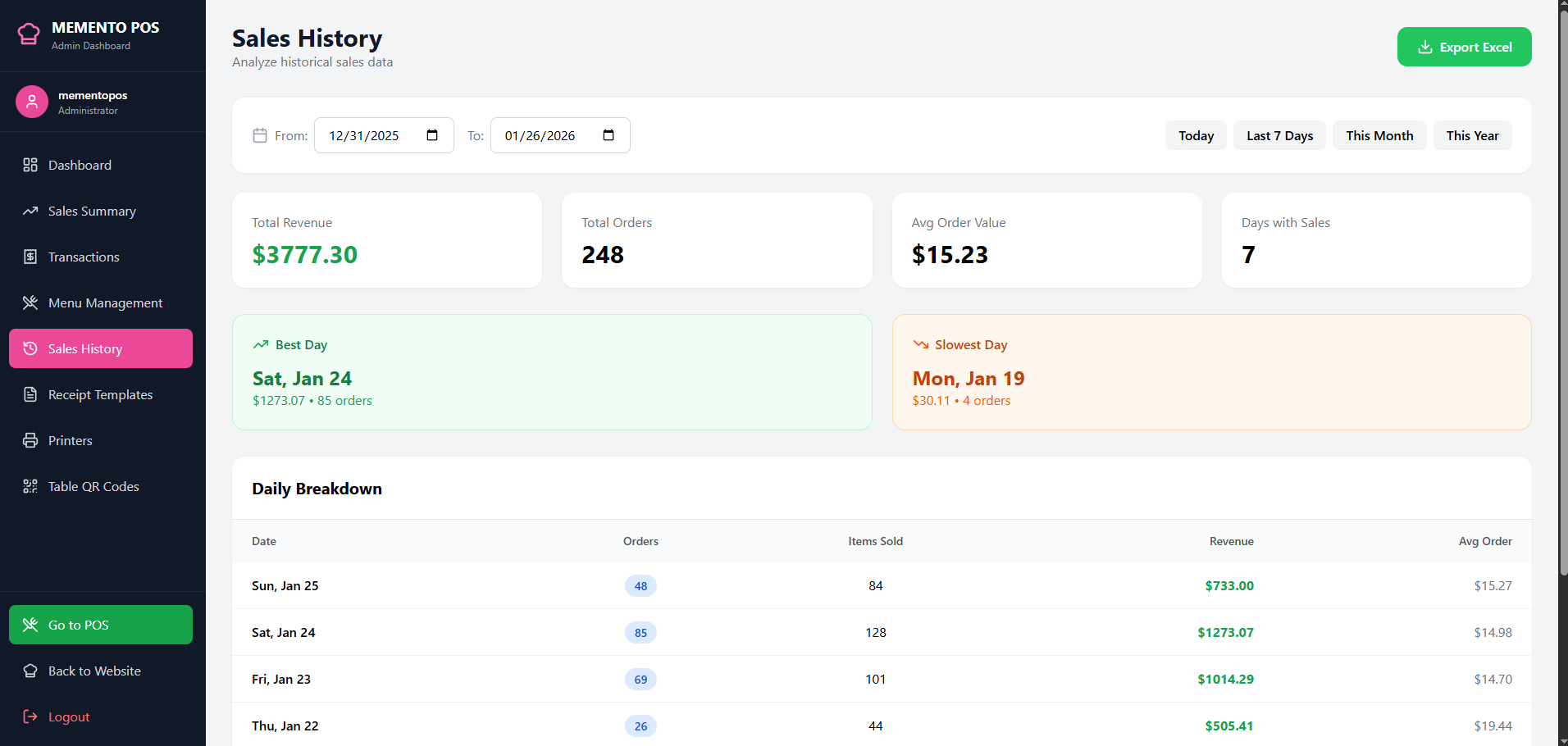Enable the This Year filter
1568x746 pixels.
coord(1472,135)
